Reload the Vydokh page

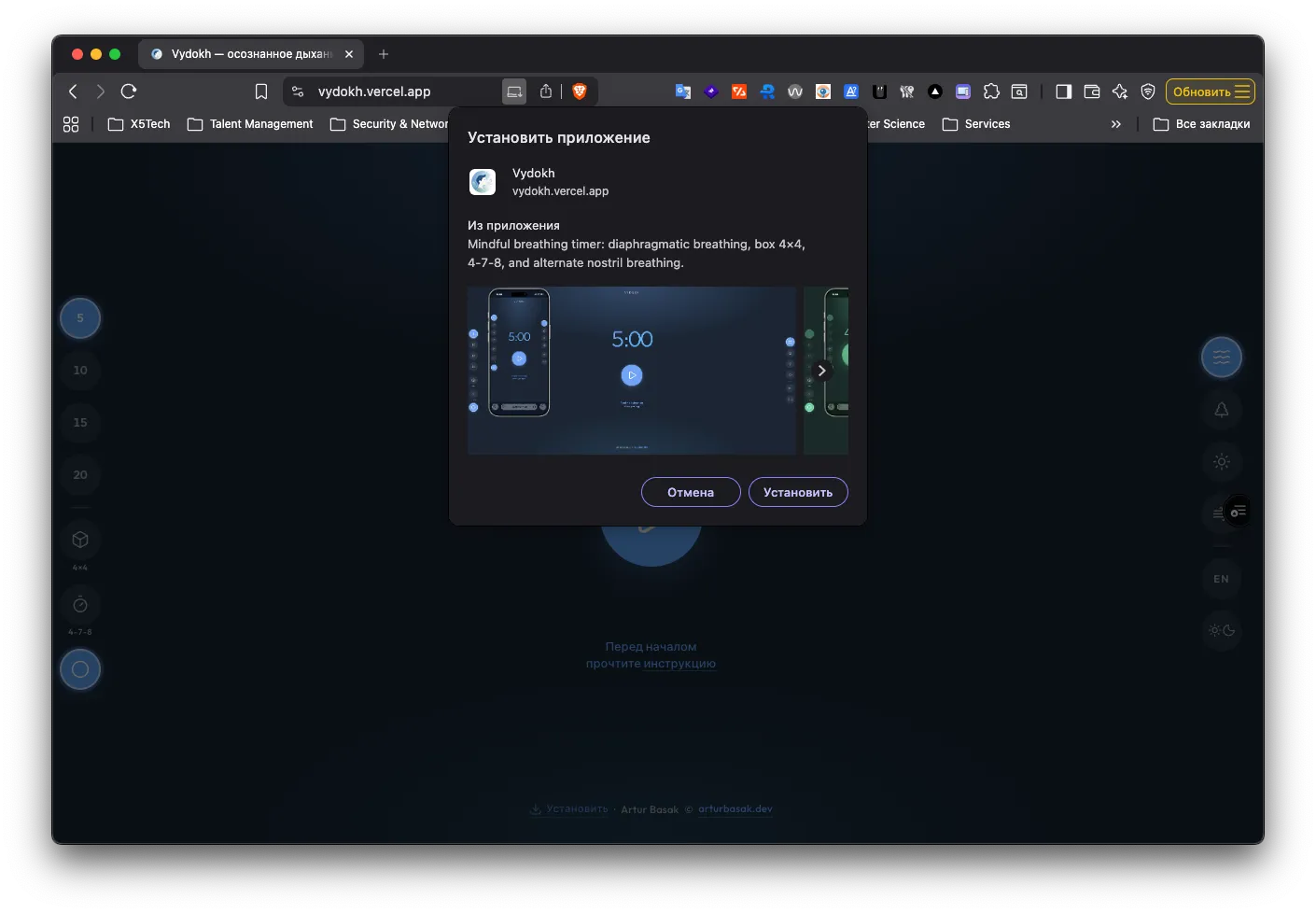129,91
